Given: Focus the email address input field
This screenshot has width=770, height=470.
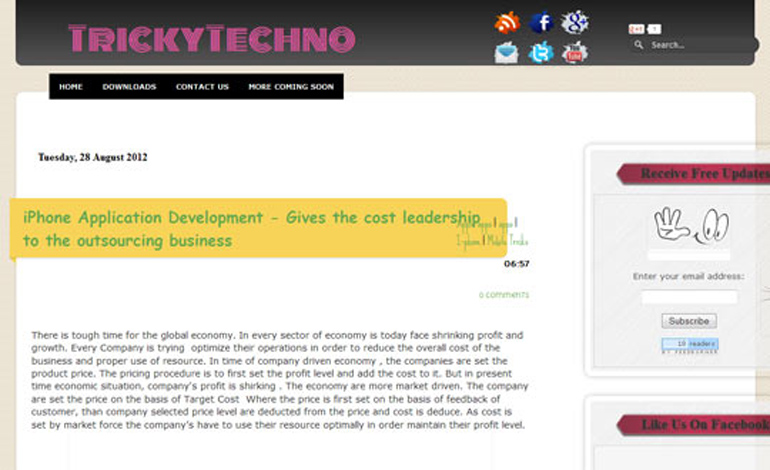Looking at the screenshot, I should (x=689, y=297).
